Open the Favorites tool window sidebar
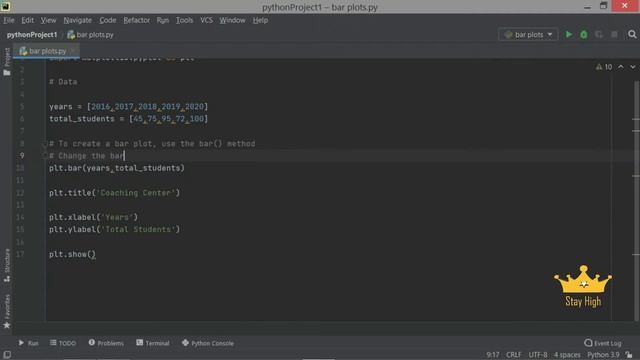The height and width of the screenshot is (360, 640). pos(7,311)
